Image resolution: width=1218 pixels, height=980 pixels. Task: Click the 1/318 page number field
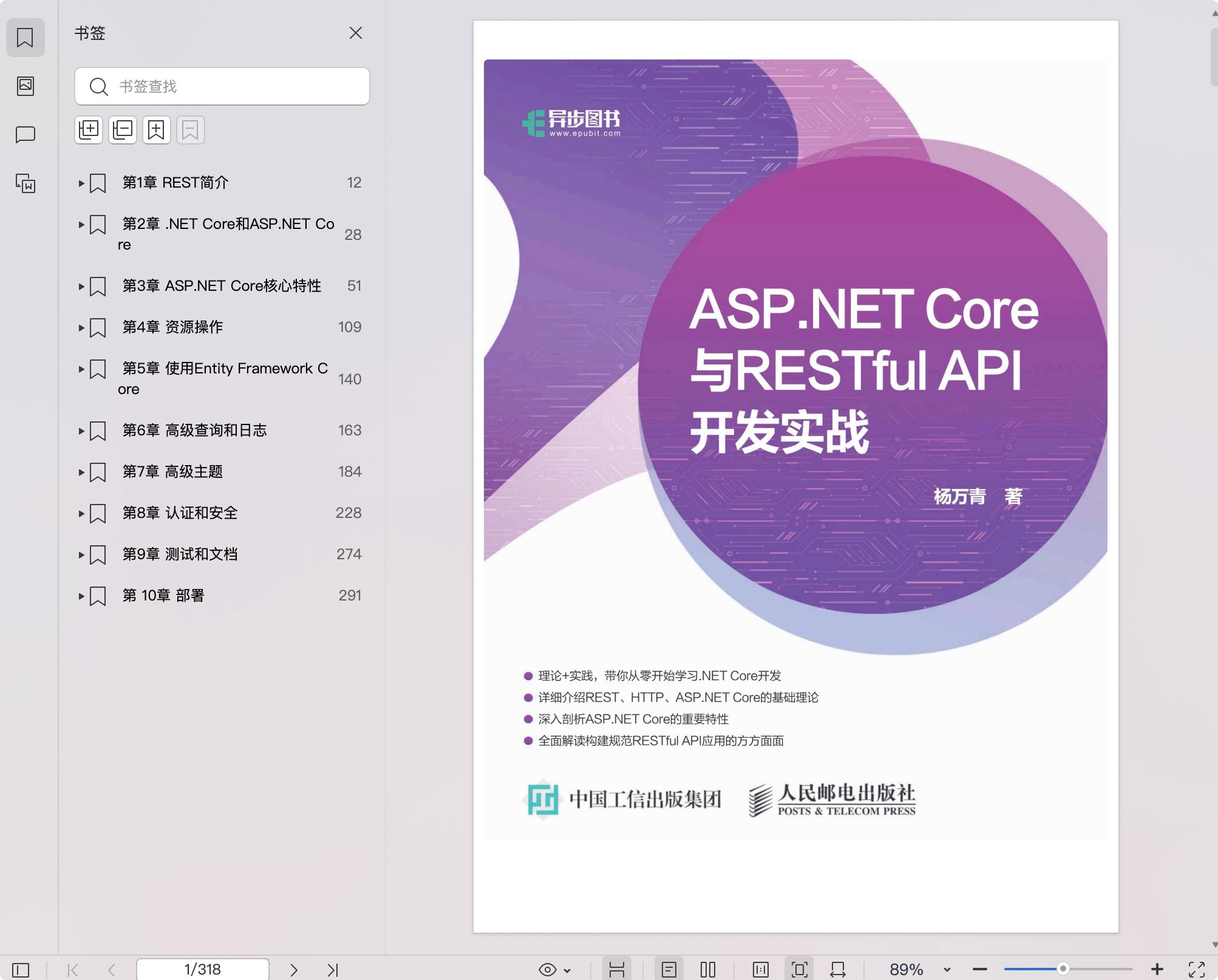[x=203, y=969]
